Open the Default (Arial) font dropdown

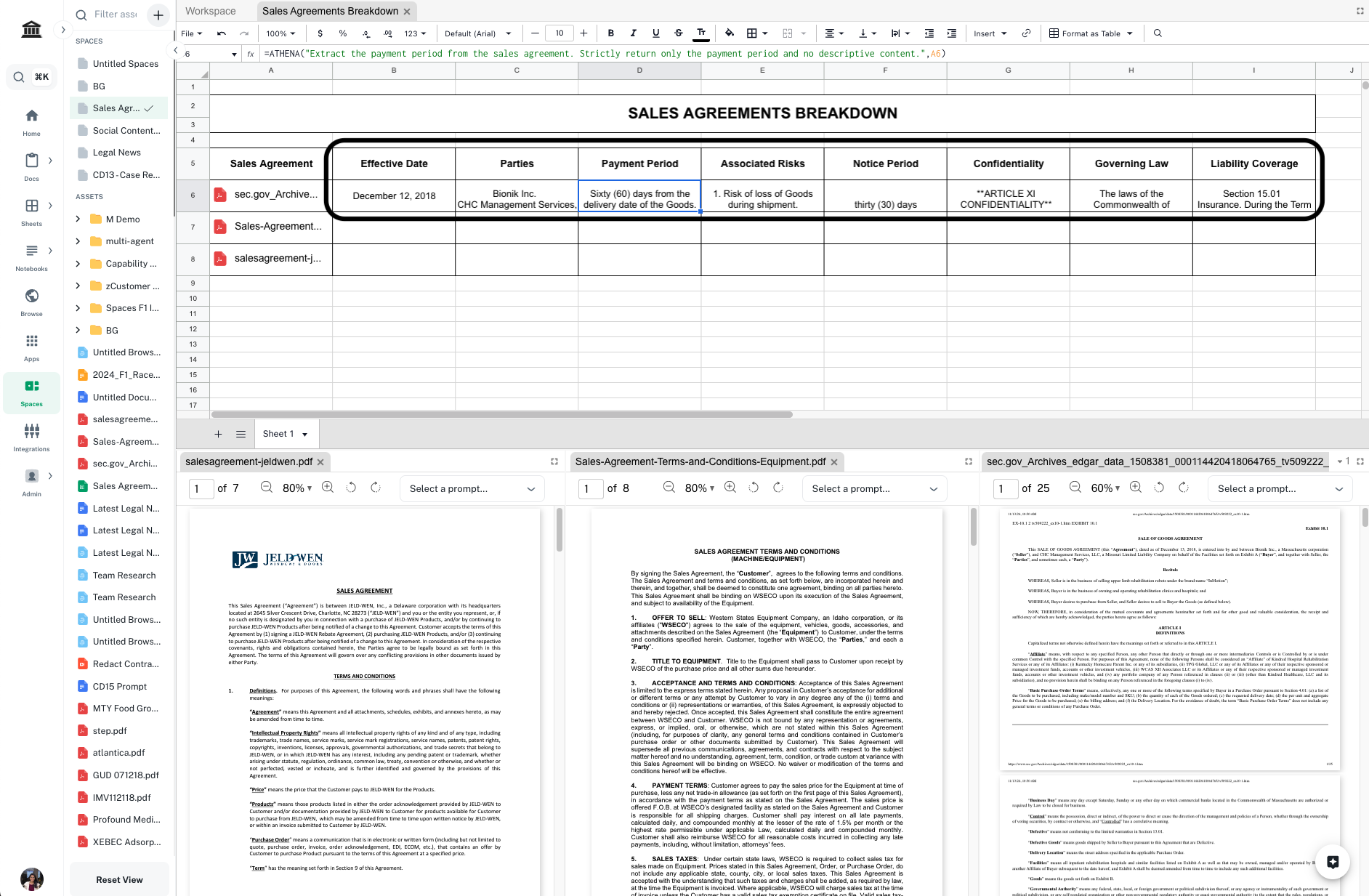(x=478, y=33)
